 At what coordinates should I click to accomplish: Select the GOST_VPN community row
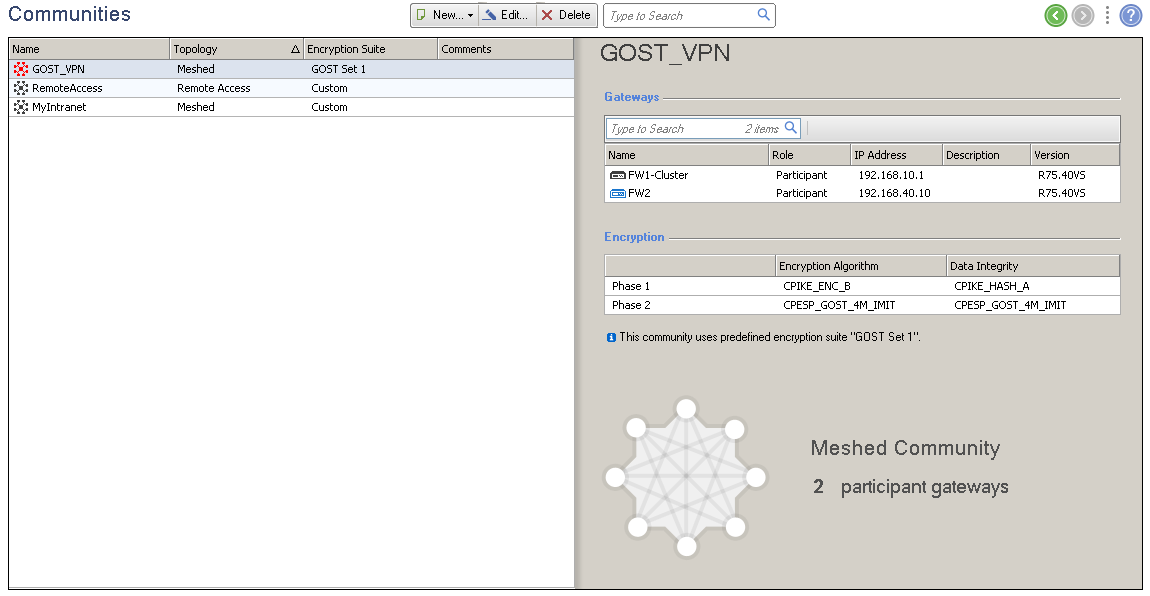[291, 69]
